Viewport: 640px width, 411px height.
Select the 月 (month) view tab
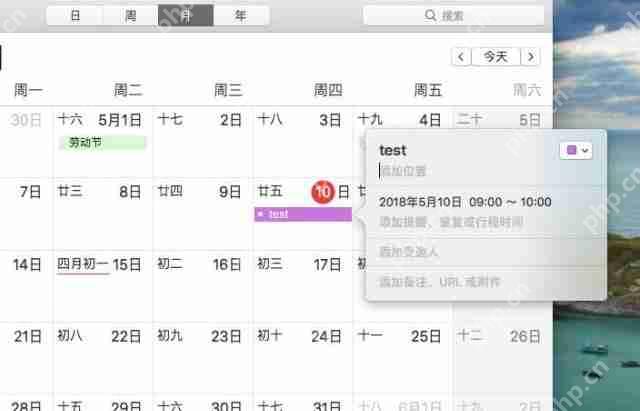coord(186,16)
